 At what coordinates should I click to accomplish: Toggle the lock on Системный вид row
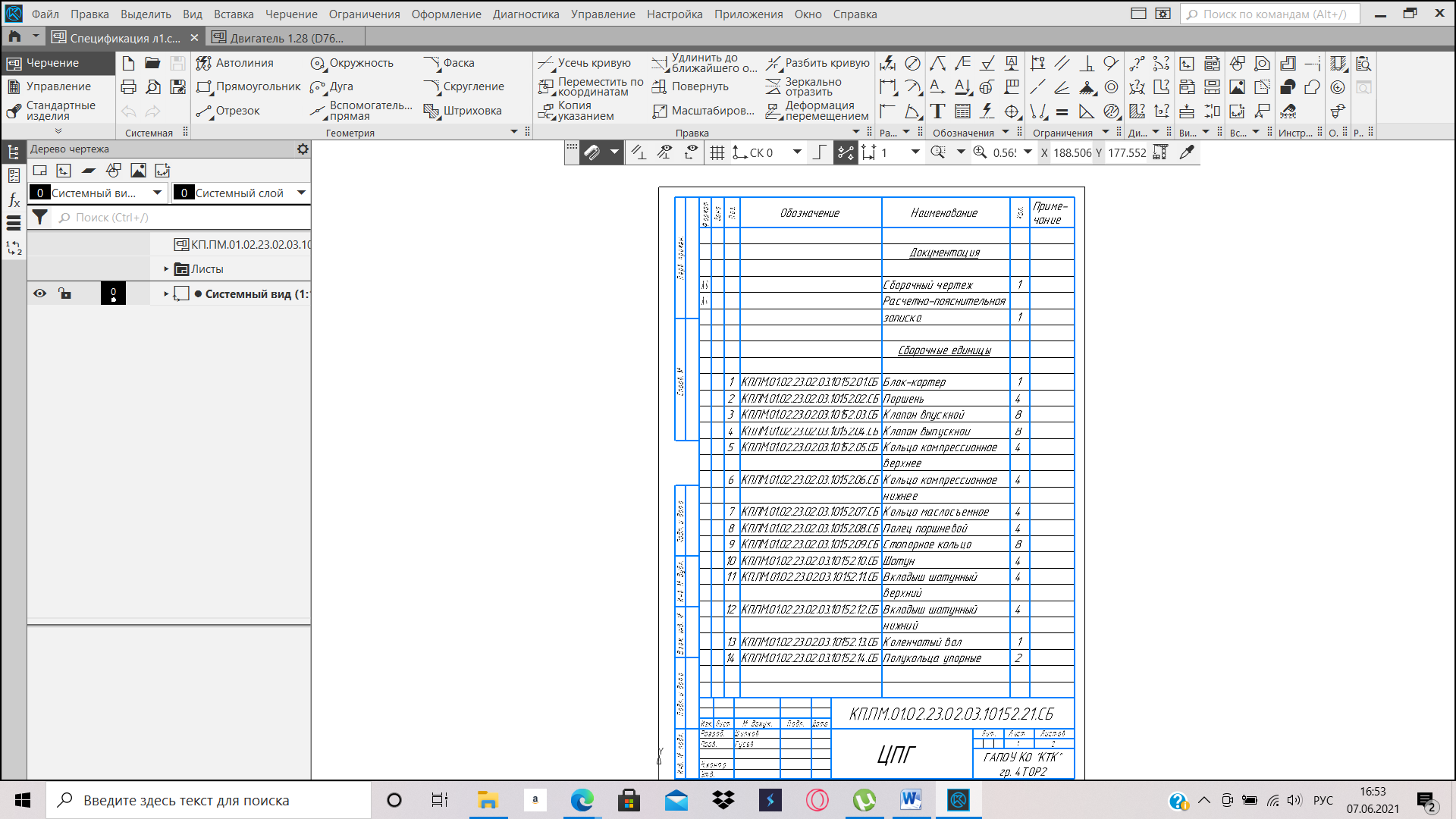65,293
